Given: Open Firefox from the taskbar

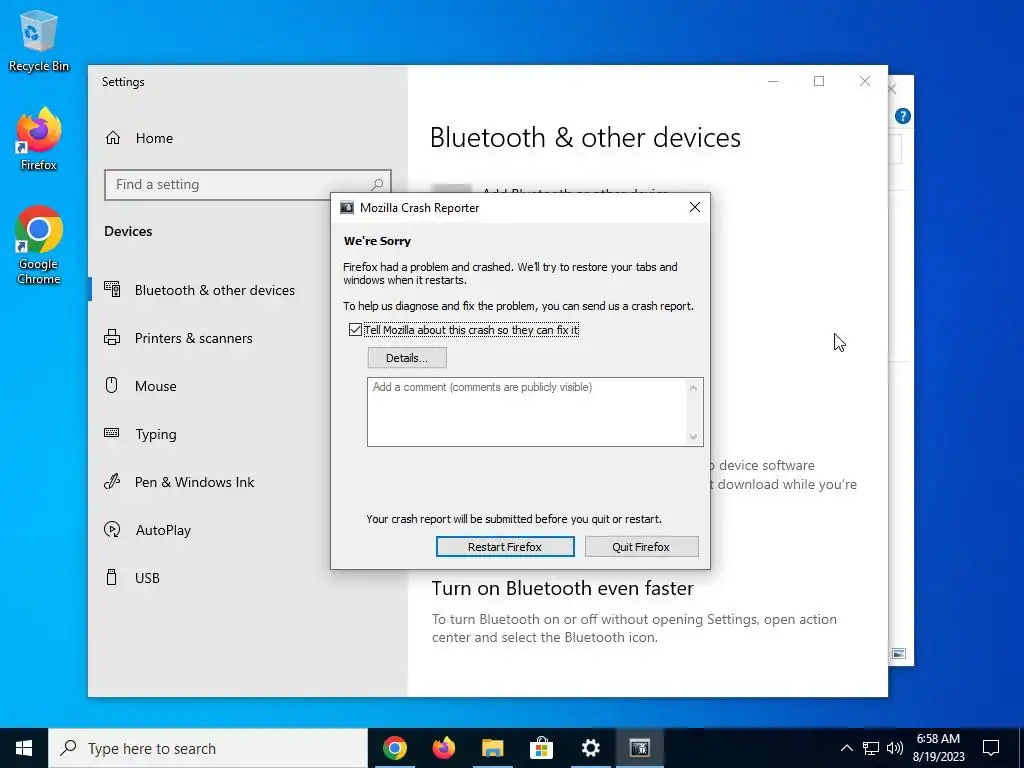Looking at the screenshot, I should tap(444, 748).
